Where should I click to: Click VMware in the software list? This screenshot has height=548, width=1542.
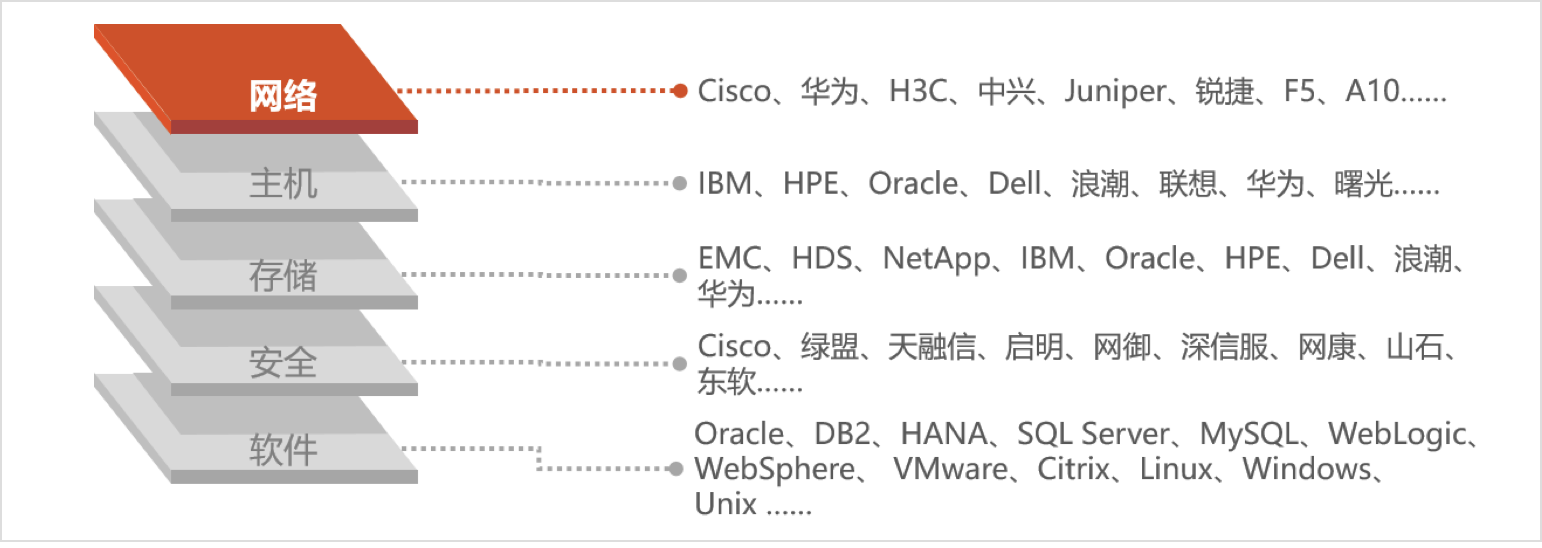point(951,469)
